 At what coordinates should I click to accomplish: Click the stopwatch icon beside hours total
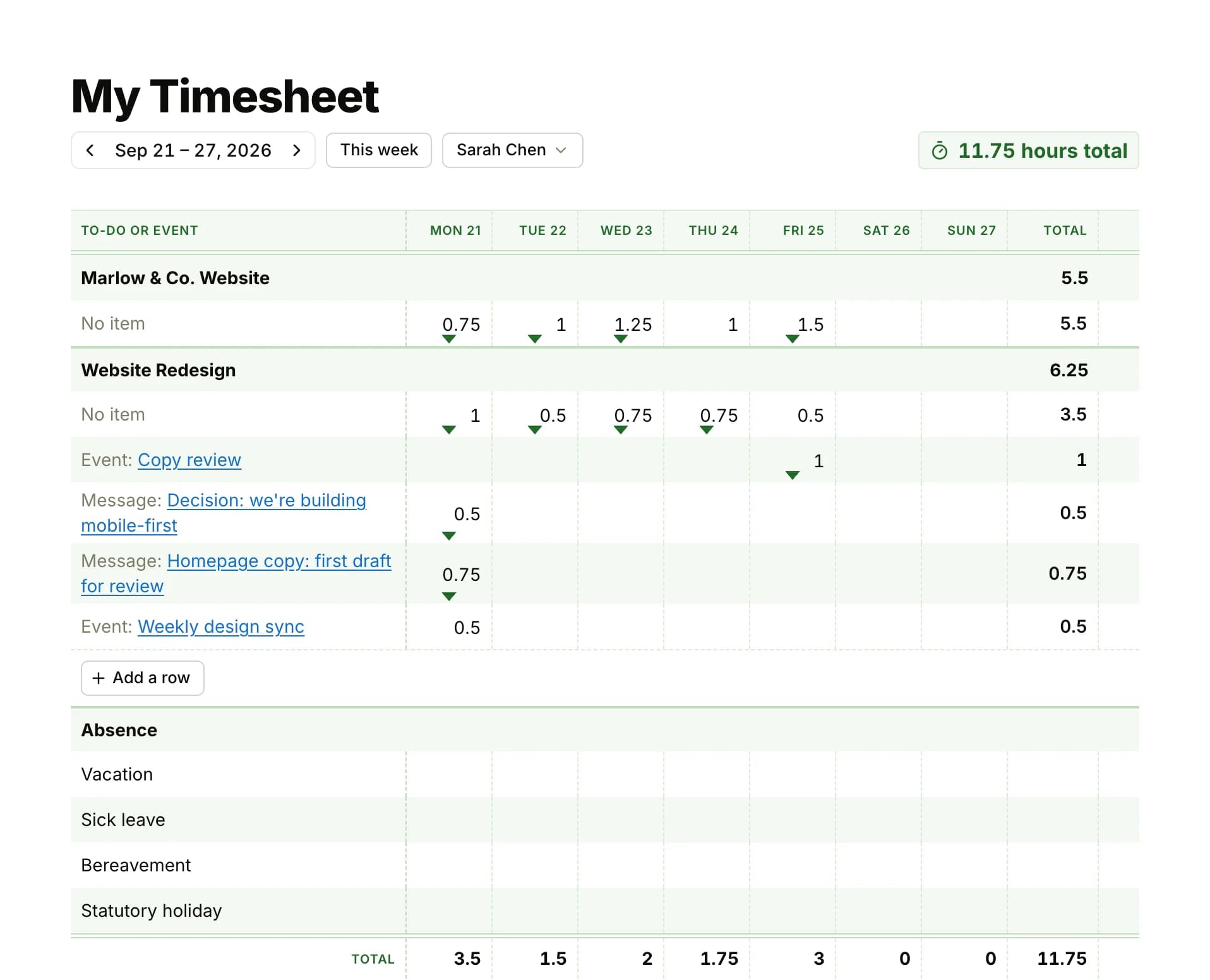(939, 151)
